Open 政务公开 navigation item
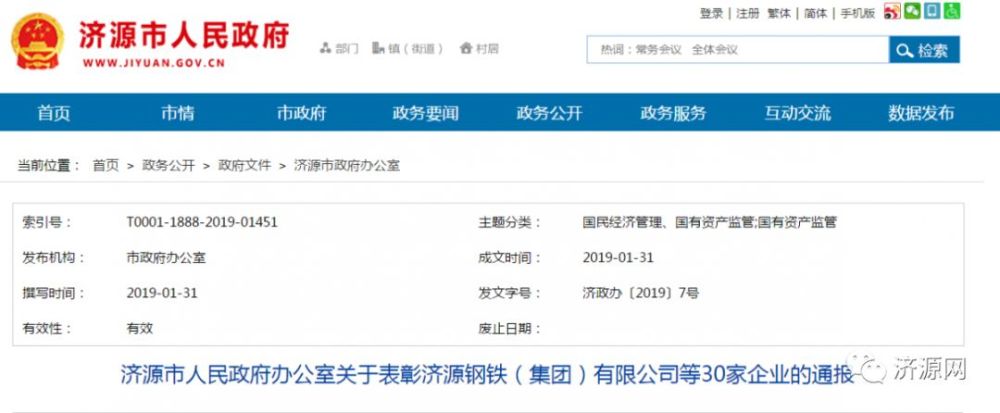 tap(549, 113)
